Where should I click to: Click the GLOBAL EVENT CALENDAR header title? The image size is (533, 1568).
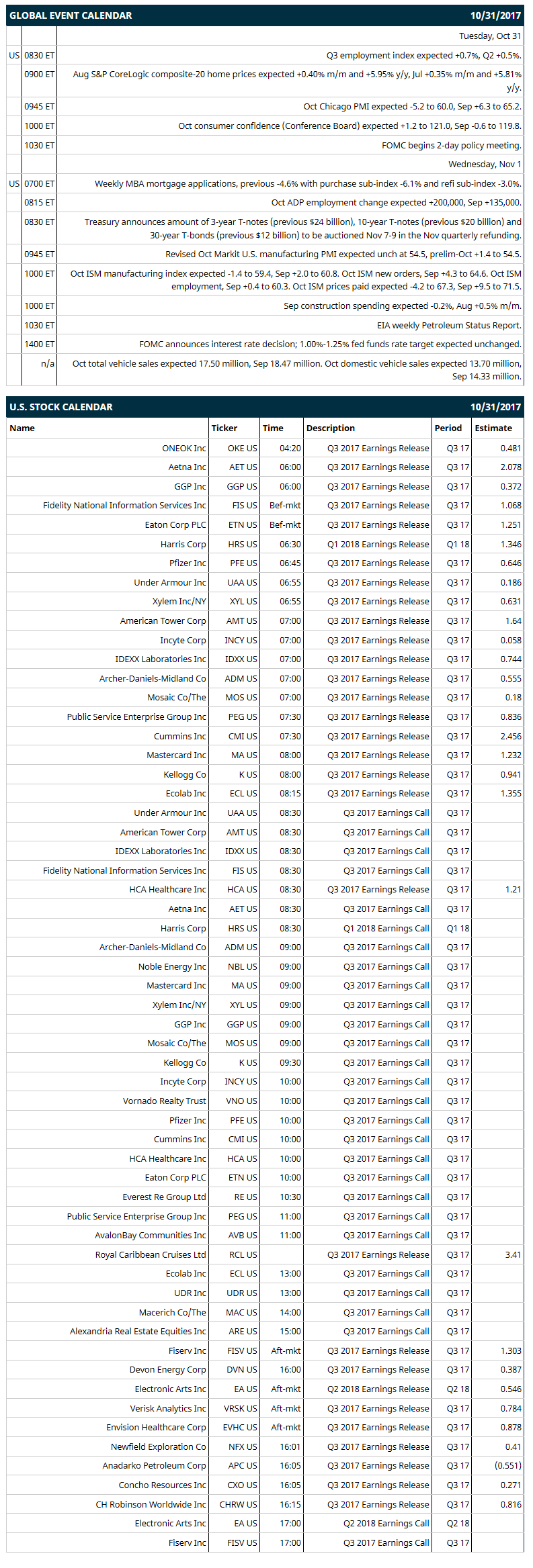[x=71, y=15]
